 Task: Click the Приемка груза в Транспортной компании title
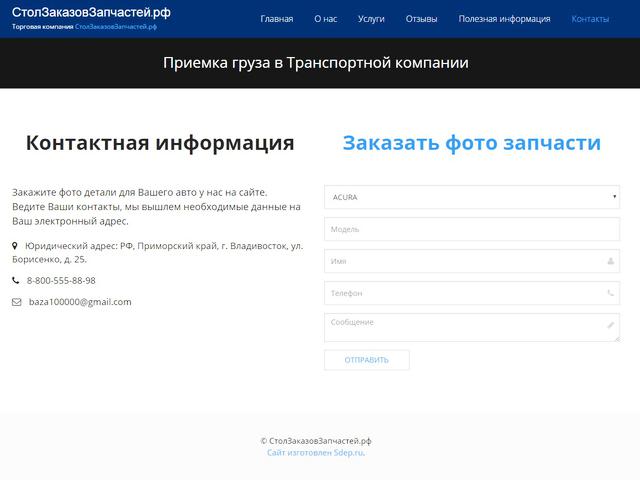(x=316, y=63)
